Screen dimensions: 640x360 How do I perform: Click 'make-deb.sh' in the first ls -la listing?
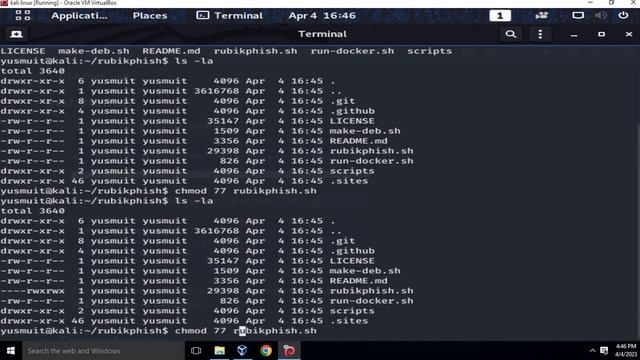(x=365, y=131)
